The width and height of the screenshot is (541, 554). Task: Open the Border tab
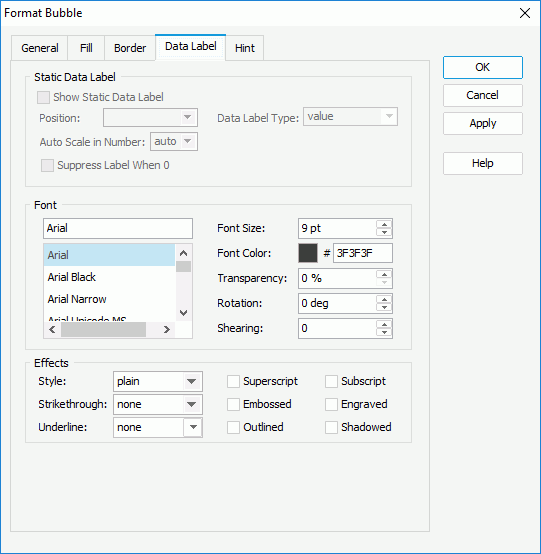click(130, 48)
